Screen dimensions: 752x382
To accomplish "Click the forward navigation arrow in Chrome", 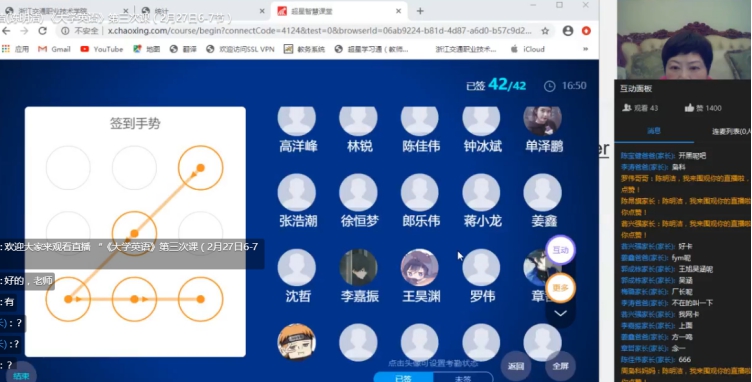I will (x=24, y=31).
